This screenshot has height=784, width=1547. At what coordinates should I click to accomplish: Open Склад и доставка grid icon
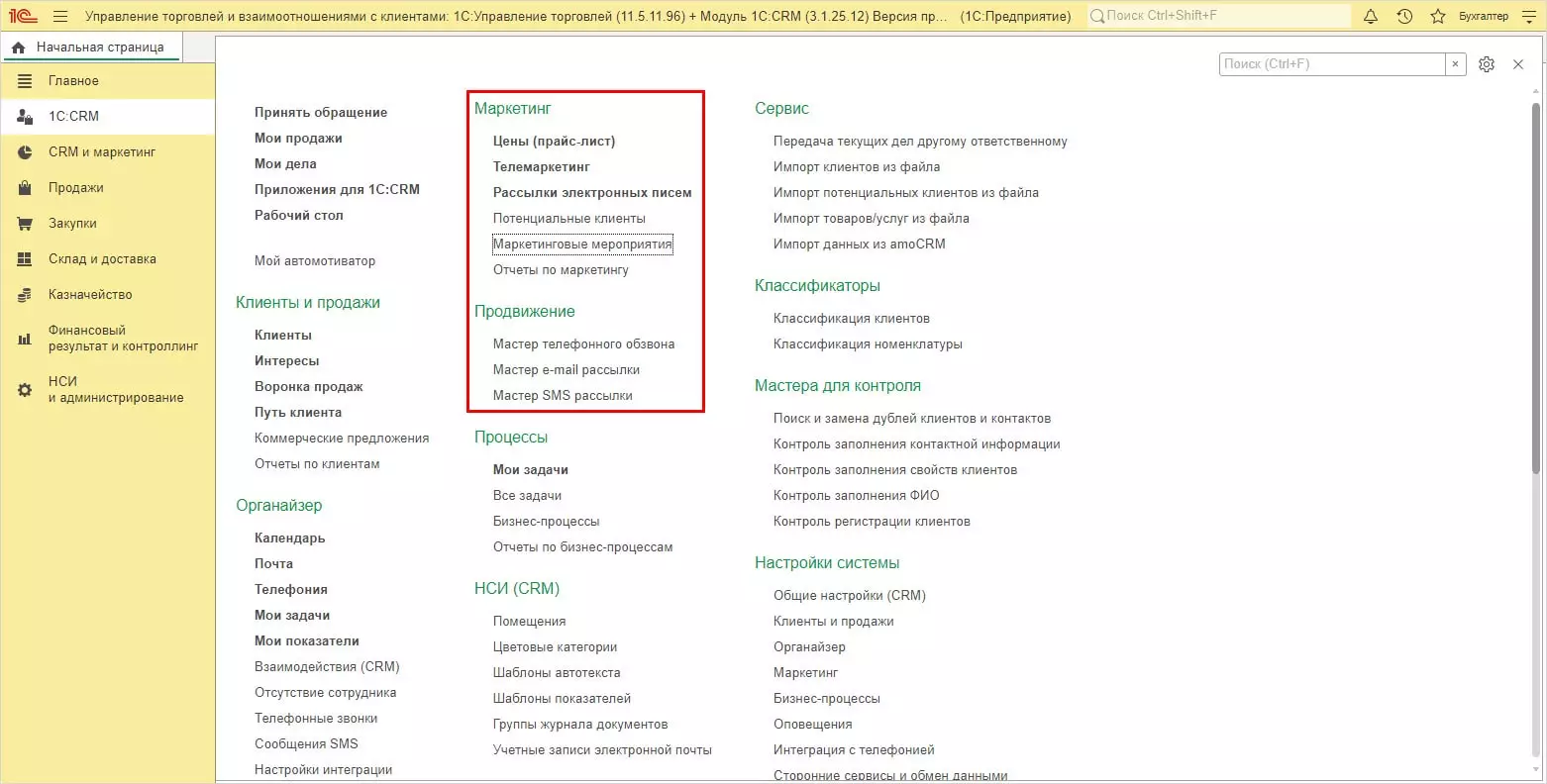pos(25,259)
